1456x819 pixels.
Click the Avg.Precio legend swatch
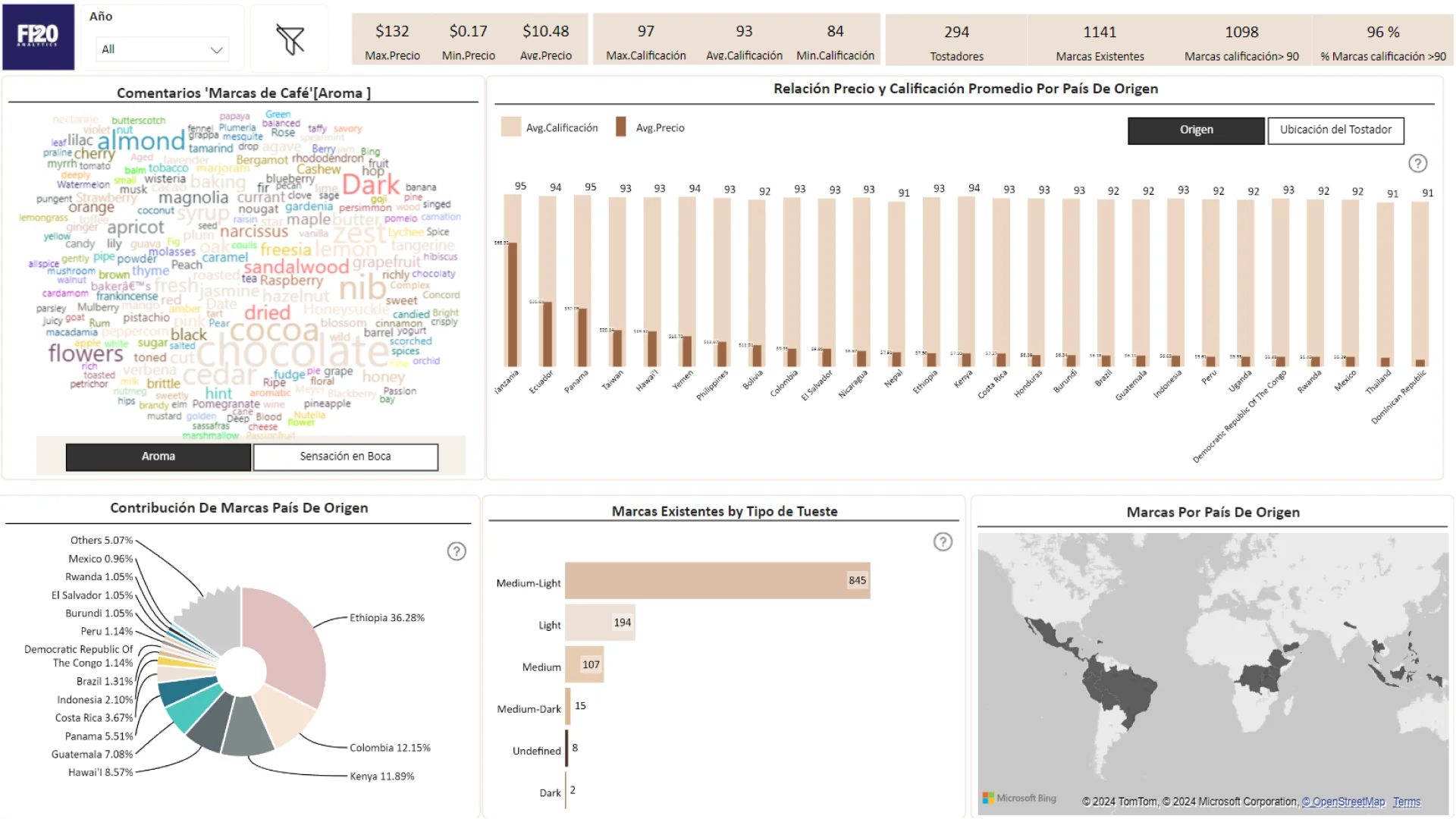coord(621,127)
